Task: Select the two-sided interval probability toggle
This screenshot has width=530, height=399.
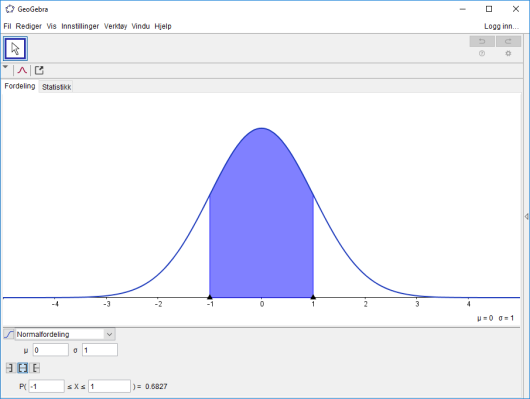Action: 23,368
